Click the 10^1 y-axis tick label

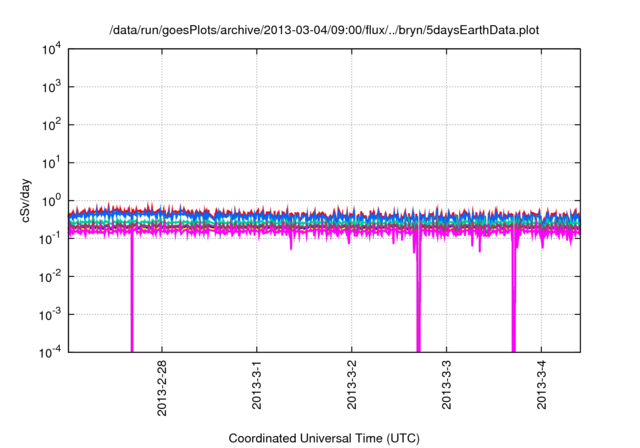(x=52, y=163)
